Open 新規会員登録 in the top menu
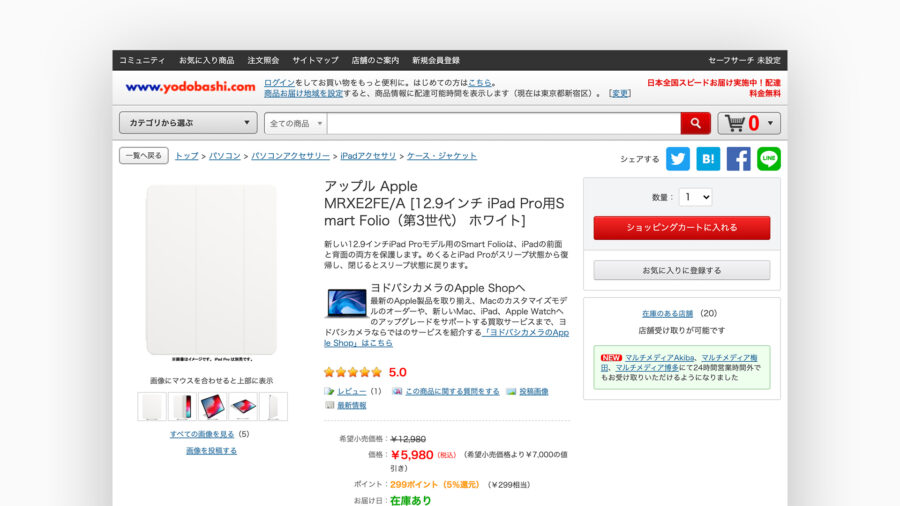Image resolution: width=900 pixels, height=506 pixels. pos(436,60)
